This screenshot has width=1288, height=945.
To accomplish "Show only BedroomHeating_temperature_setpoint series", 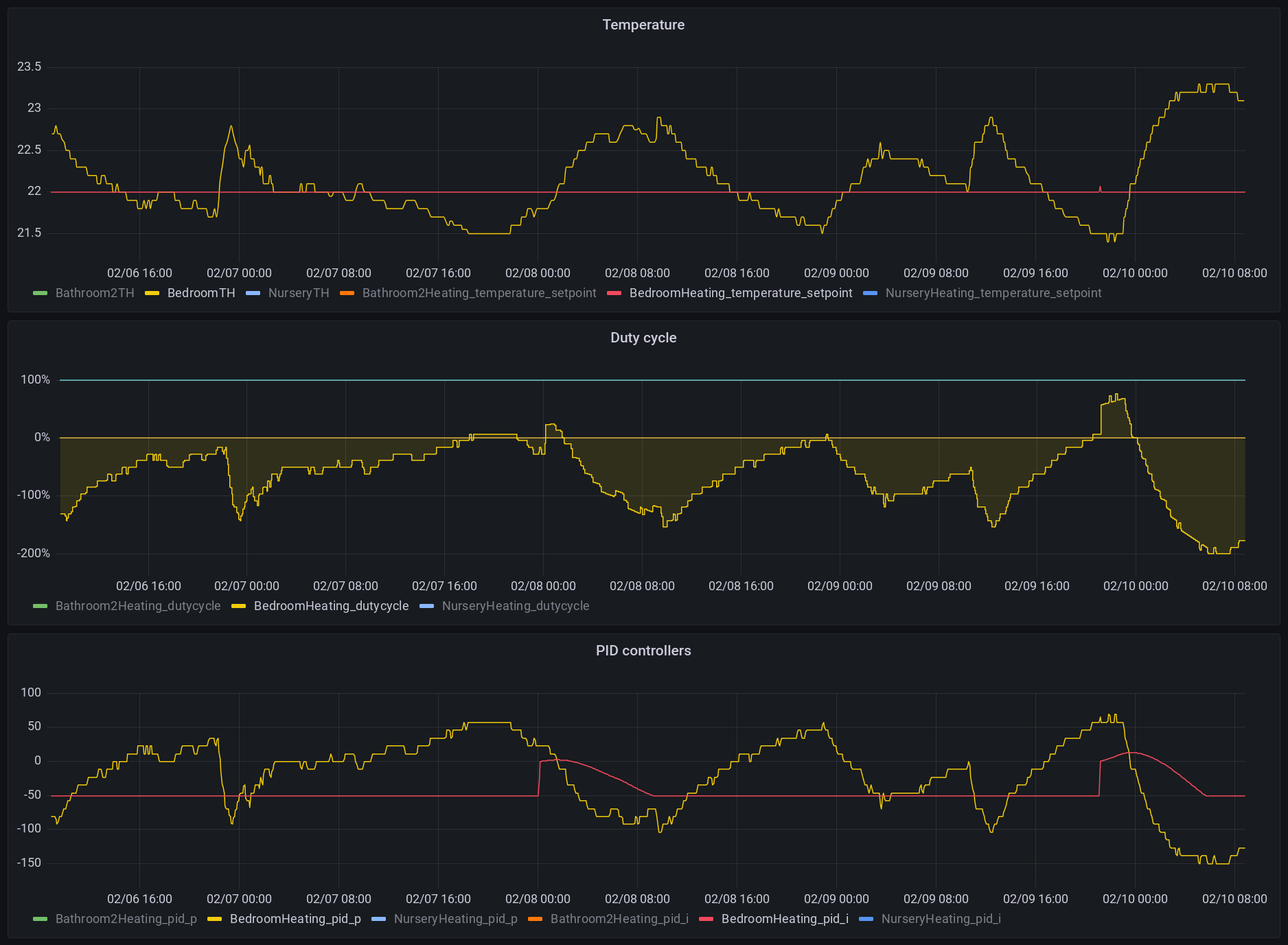I will [x=740, y=293].
